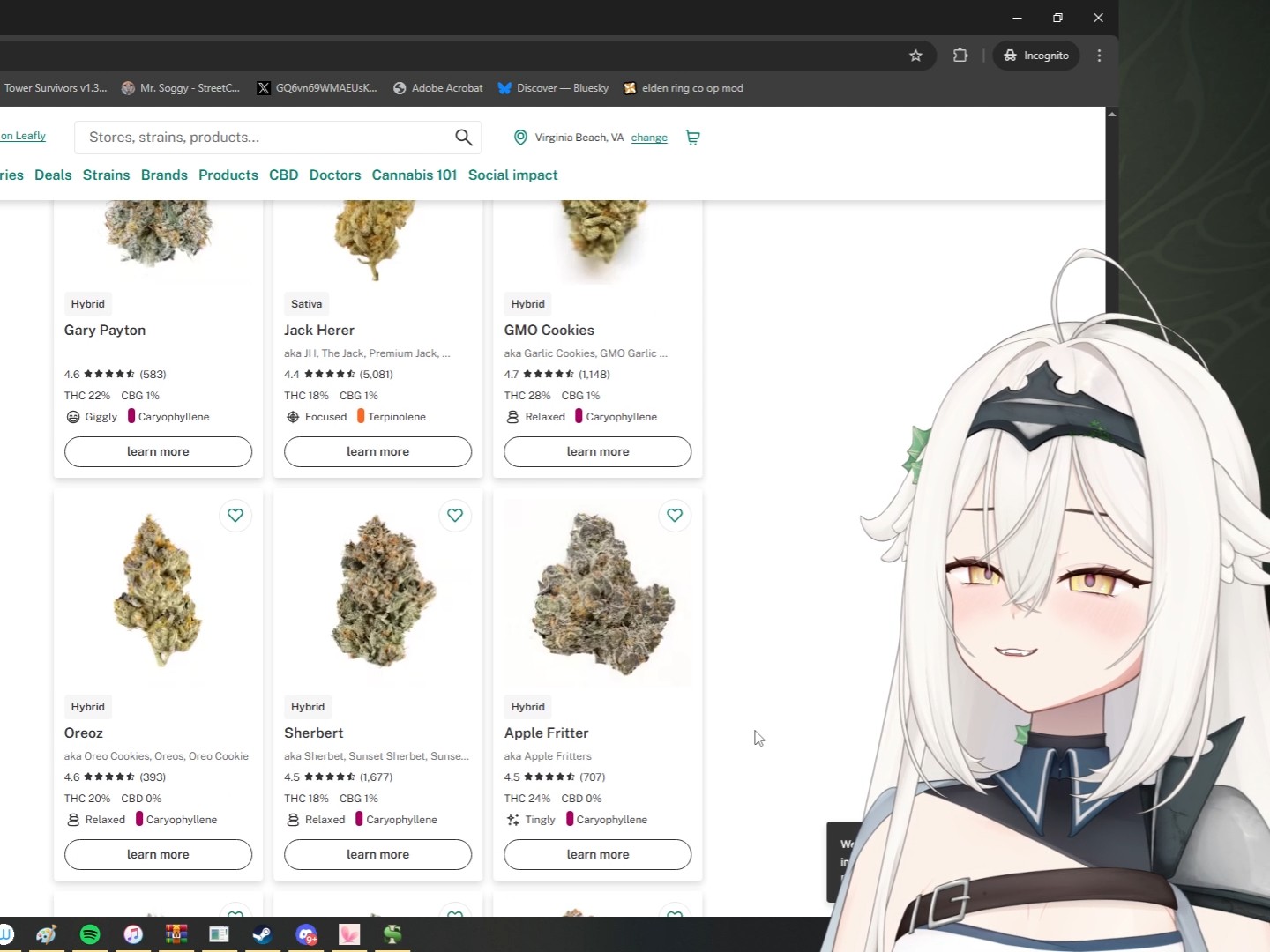The height and width of the screenshot is (952, 1270).
Task: Click the orange Terpinolene terpene swatch
Action: [361, 416]
